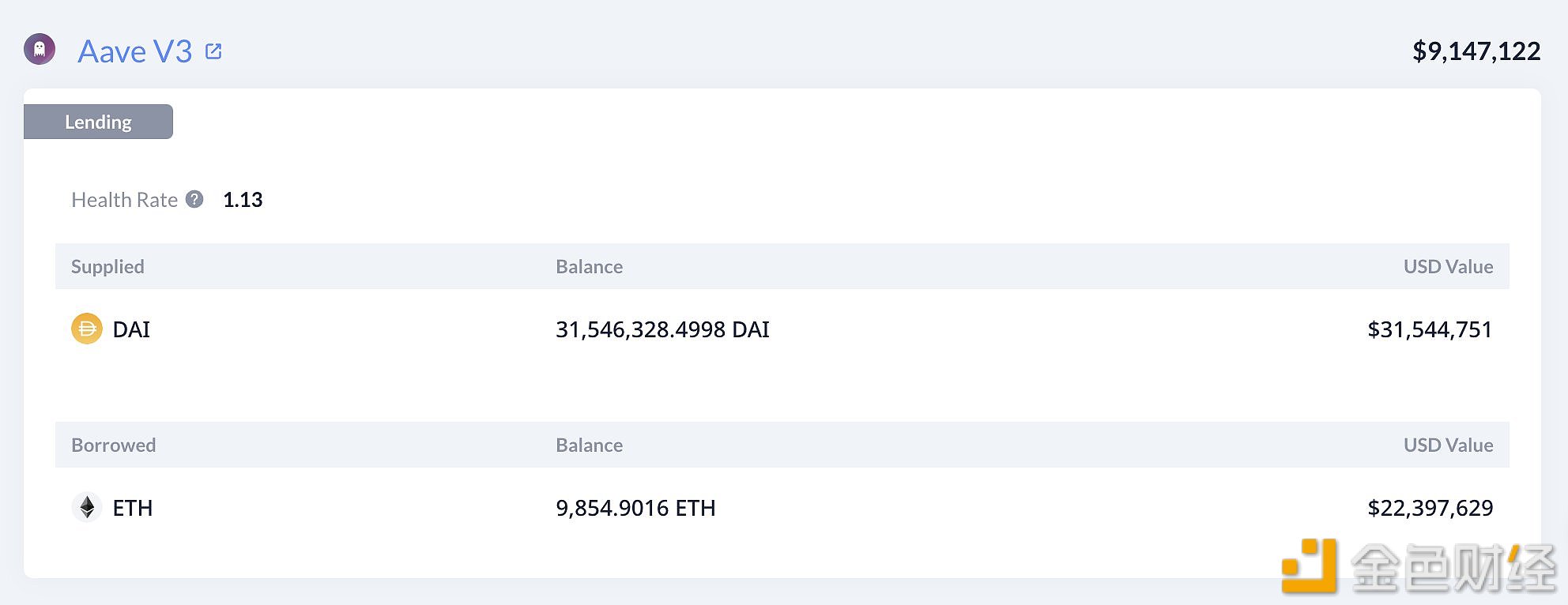Click the orange watermark logo icon
Screen dimensions: 1568x605
tap(1309, 566)
